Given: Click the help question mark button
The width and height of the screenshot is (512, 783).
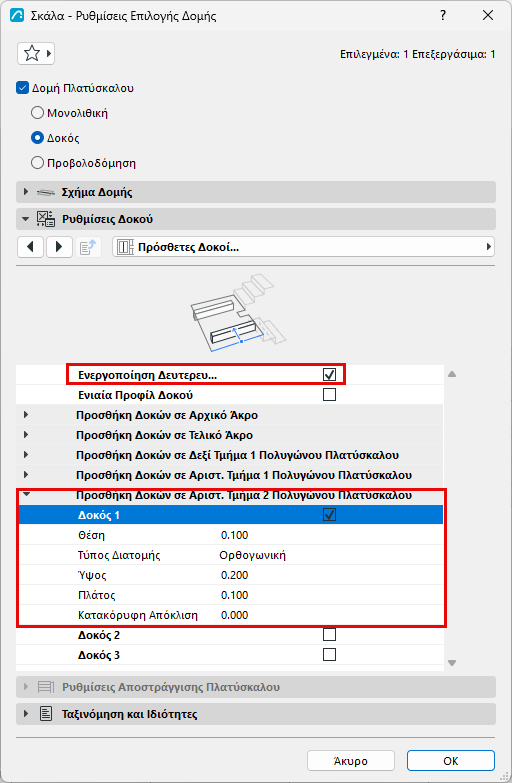Looking at the screenshot, I should (x=443, y=15).
